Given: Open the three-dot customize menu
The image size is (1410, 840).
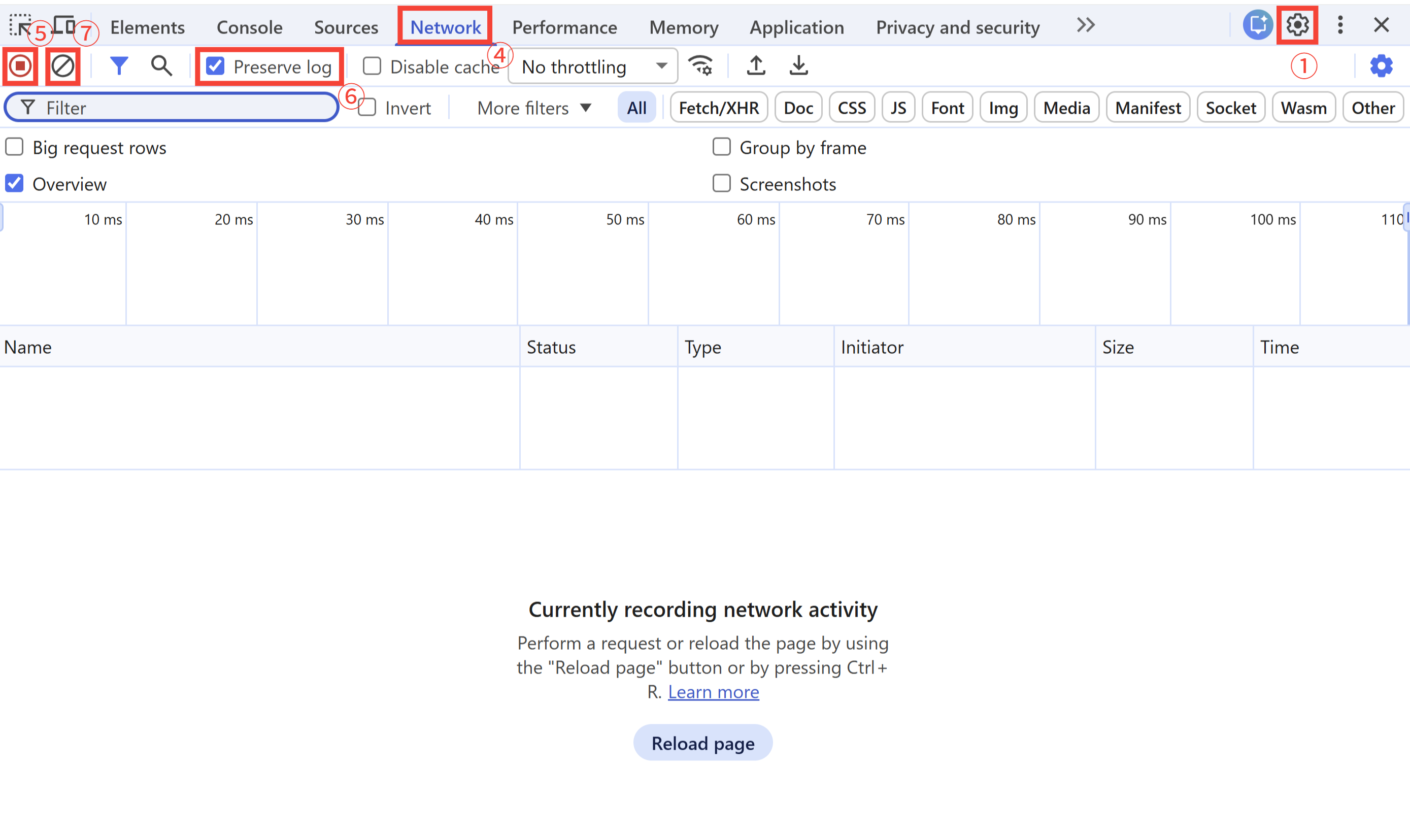Looking at the screenshot, I should [1340, 25].
